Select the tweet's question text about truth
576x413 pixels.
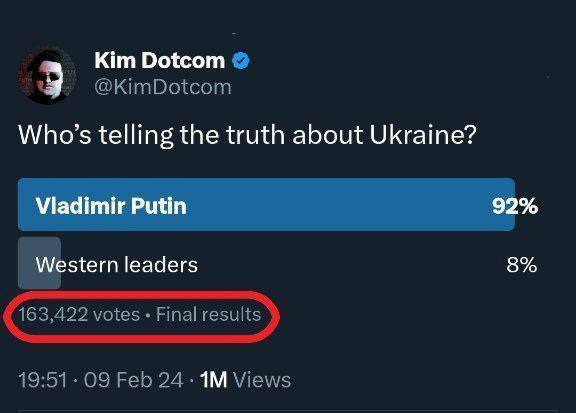click(x=247, y=136)
